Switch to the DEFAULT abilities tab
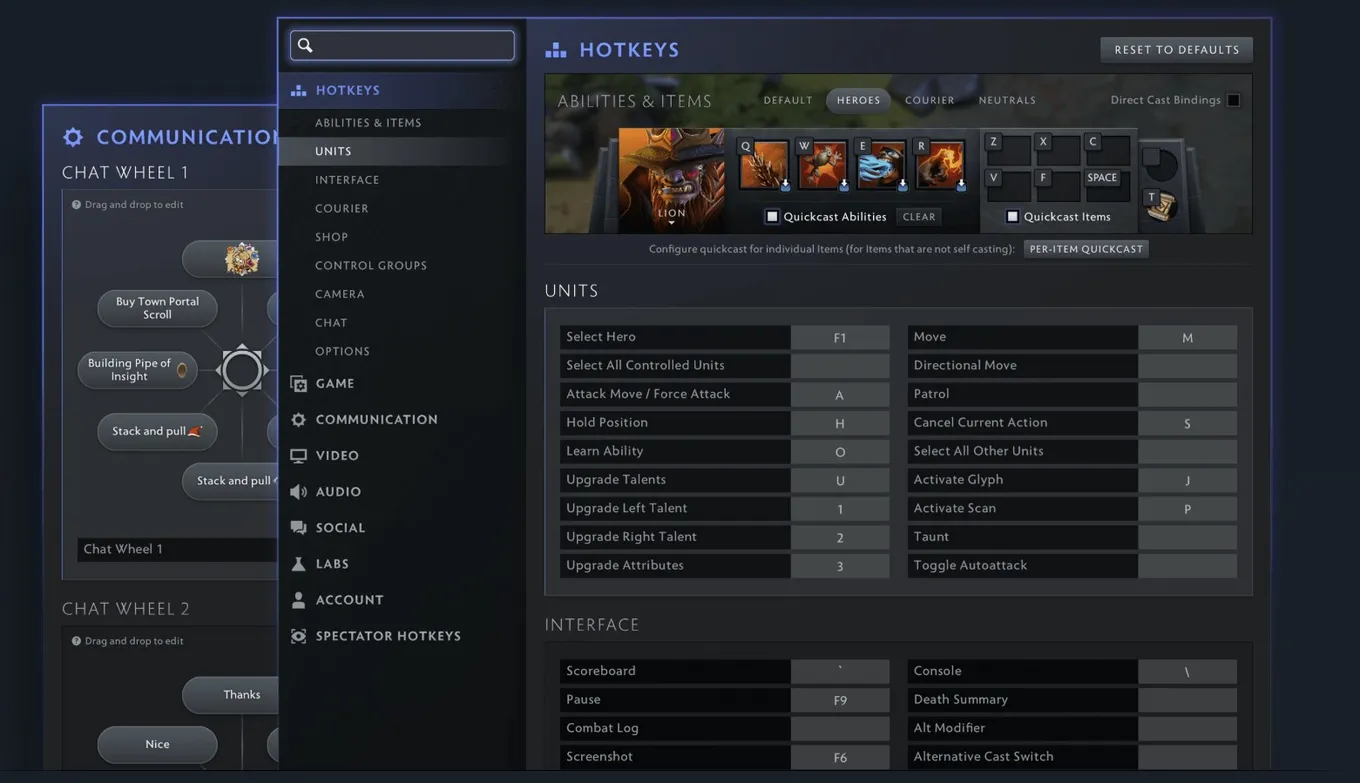The width and height of the screenshot is (1360, 783). click(788, 100)
